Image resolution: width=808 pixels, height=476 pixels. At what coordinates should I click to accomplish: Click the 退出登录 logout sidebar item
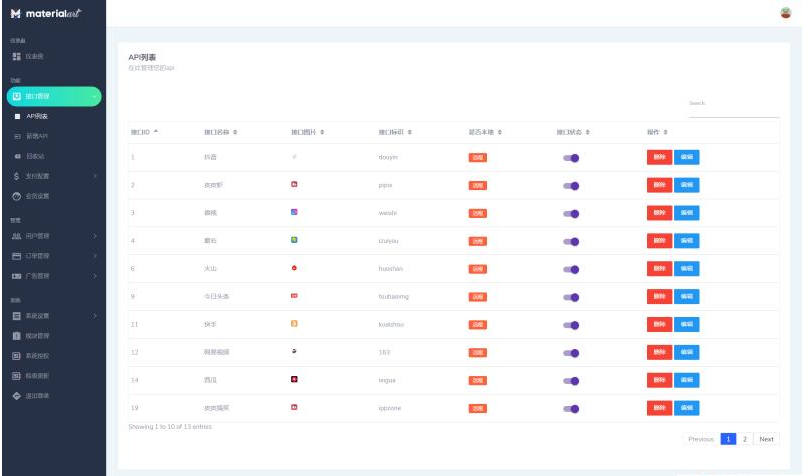[36, 396]
